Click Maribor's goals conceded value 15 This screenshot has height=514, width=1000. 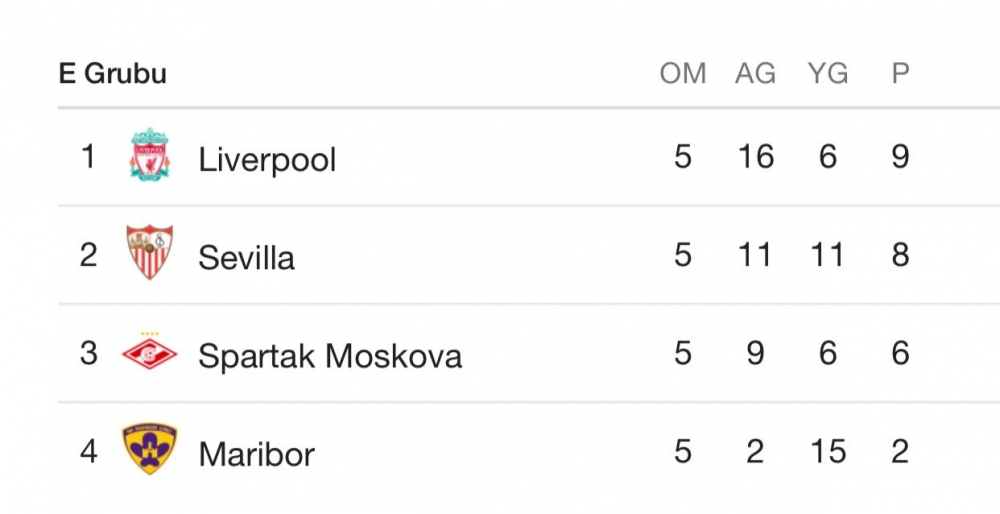pyautogui.click(x=827, y=452)
